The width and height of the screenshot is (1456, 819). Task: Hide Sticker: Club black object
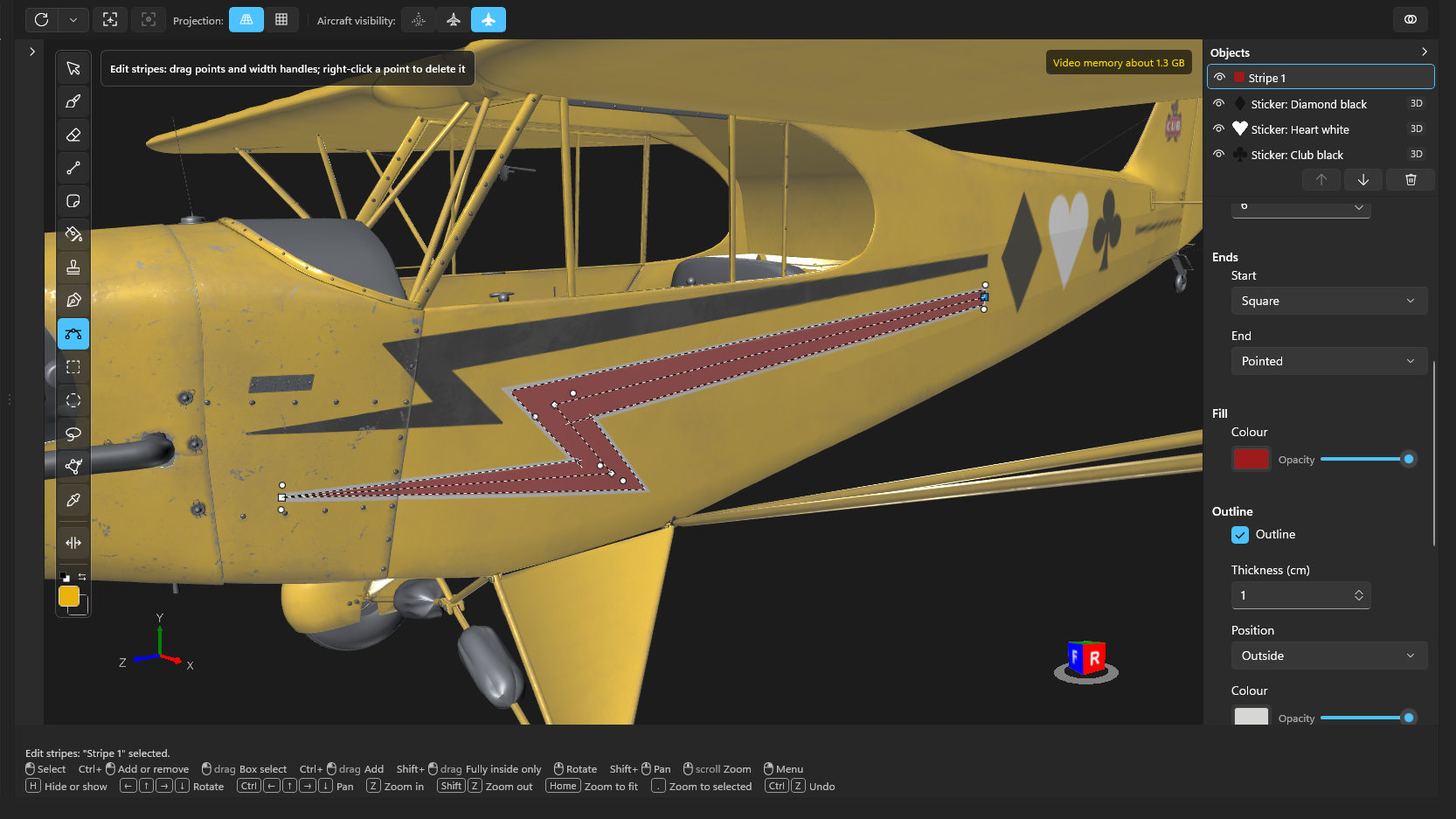coord(1219,154)
